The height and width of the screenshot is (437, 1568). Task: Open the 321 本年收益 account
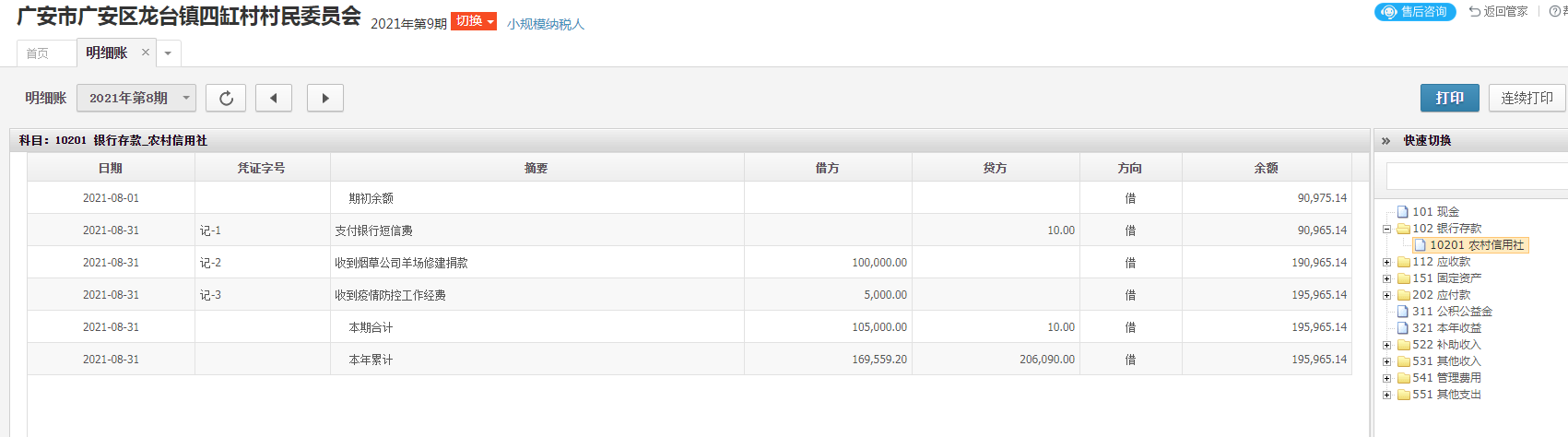click(x=1445, y=328)
